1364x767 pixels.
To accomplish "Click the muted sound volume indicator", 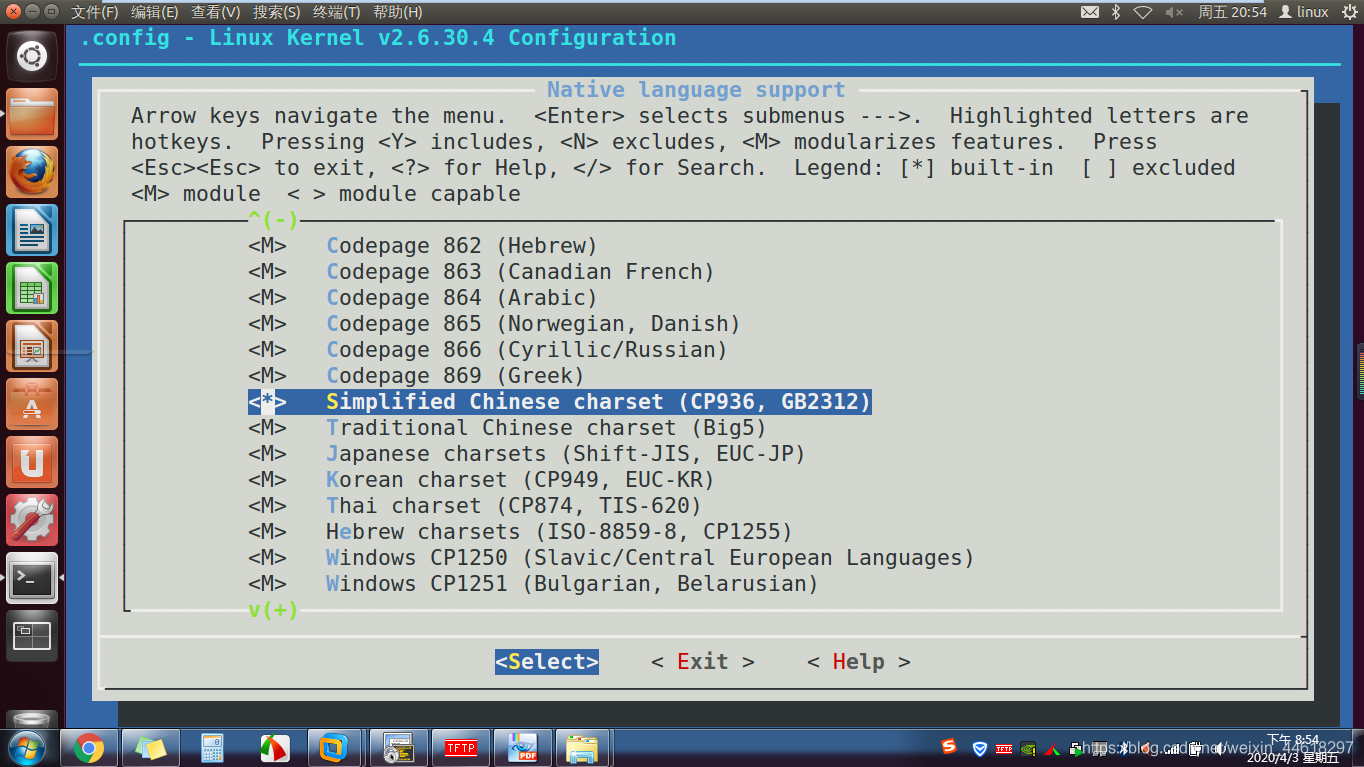I will [1174, 12].
